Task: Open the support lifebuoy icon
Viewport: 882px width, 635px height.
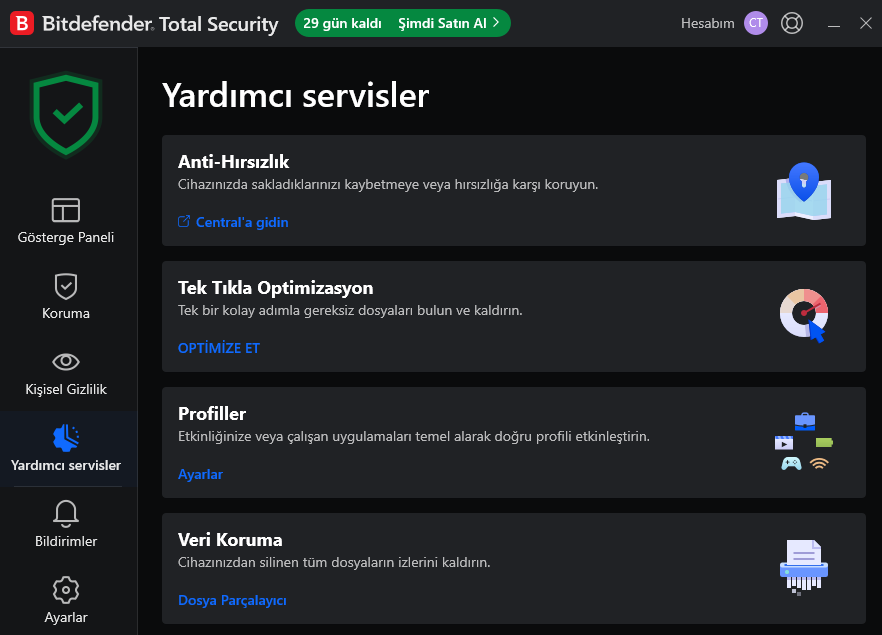Action: (792, 23)
